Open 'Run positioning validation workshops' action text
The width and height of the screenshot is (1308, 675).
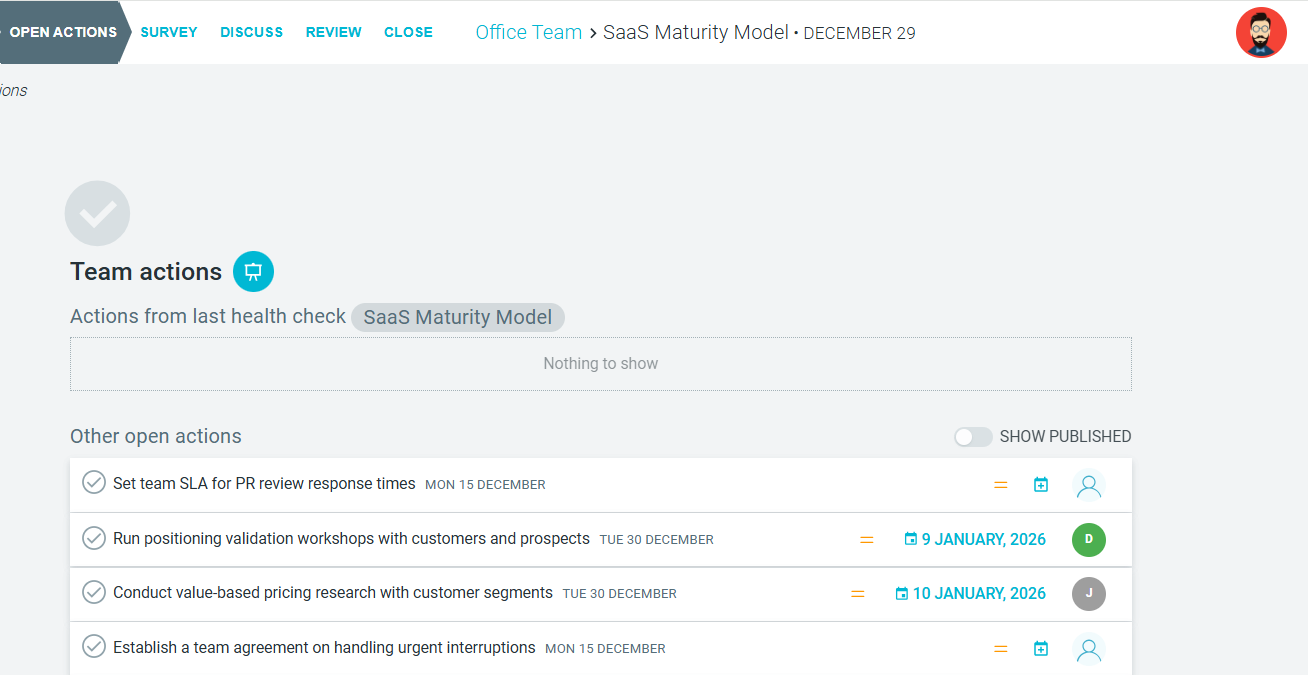[351, 539]
